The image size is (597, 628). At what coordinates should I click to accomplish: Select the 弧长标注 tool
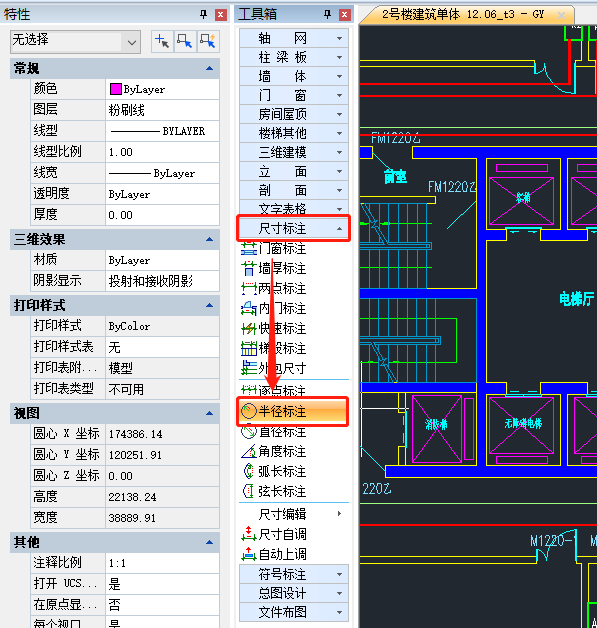click(x=274, y=471)
